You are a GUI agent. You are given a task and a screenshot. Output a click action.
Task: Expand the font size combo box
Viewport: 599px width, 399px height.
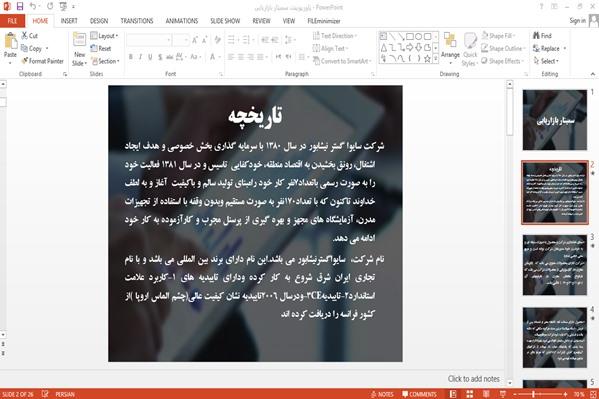(186, 40)
